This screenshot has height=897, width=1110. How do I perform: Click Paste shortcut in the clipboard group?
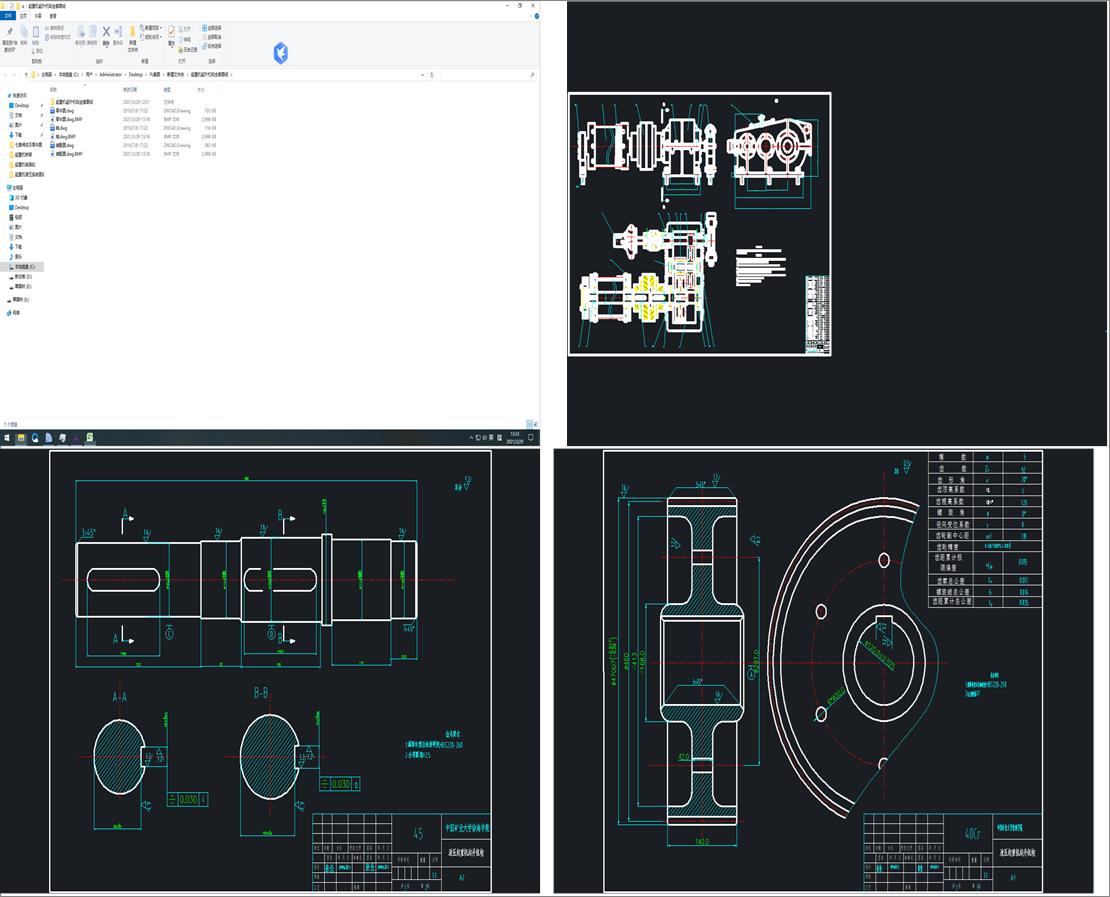click(x=57, y=37)
